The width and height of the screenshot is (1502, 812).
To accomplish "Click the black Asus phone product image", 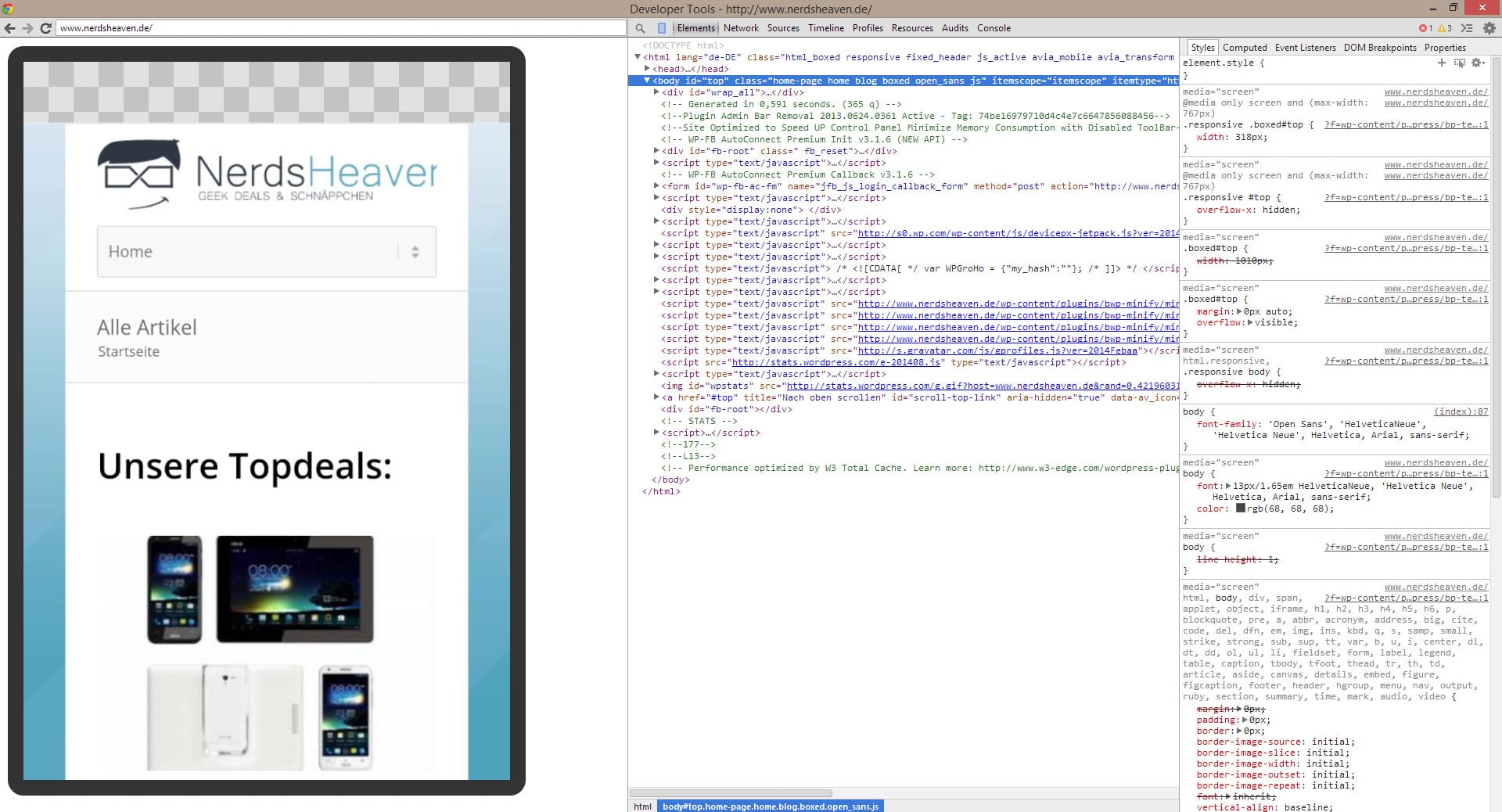I will pos(174,590).
